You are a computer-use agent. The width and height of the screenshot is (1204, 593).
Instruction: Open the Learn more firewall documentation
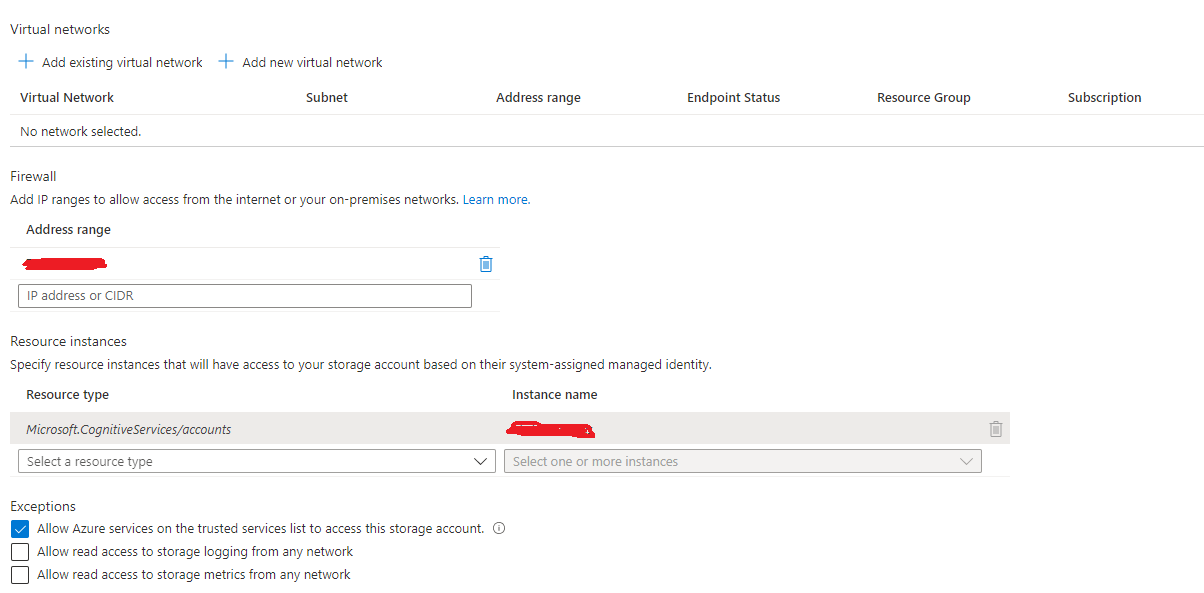(x=495, y=199)
